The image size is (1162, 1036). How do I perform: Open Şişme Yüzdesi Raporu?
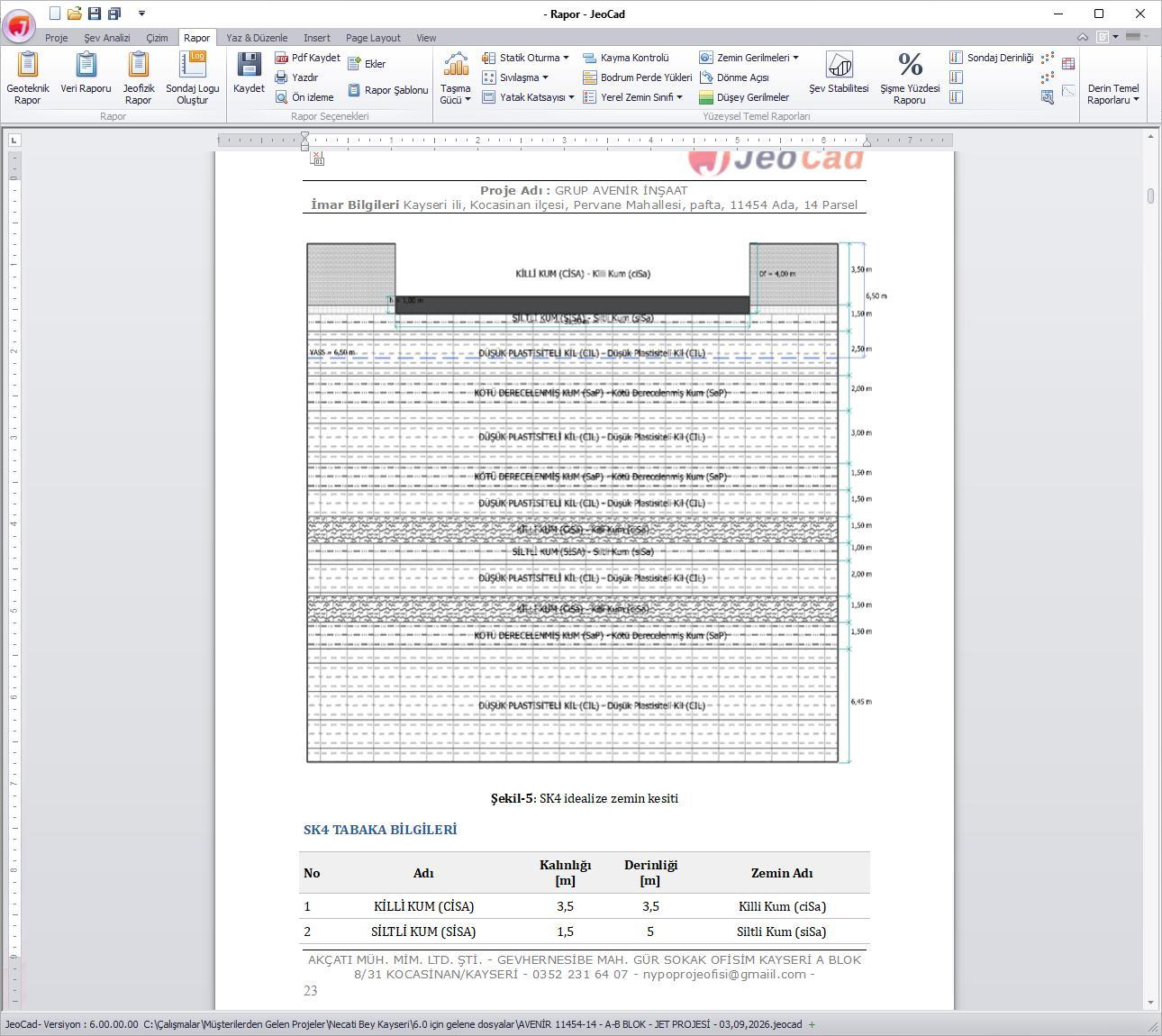(910, 77)
